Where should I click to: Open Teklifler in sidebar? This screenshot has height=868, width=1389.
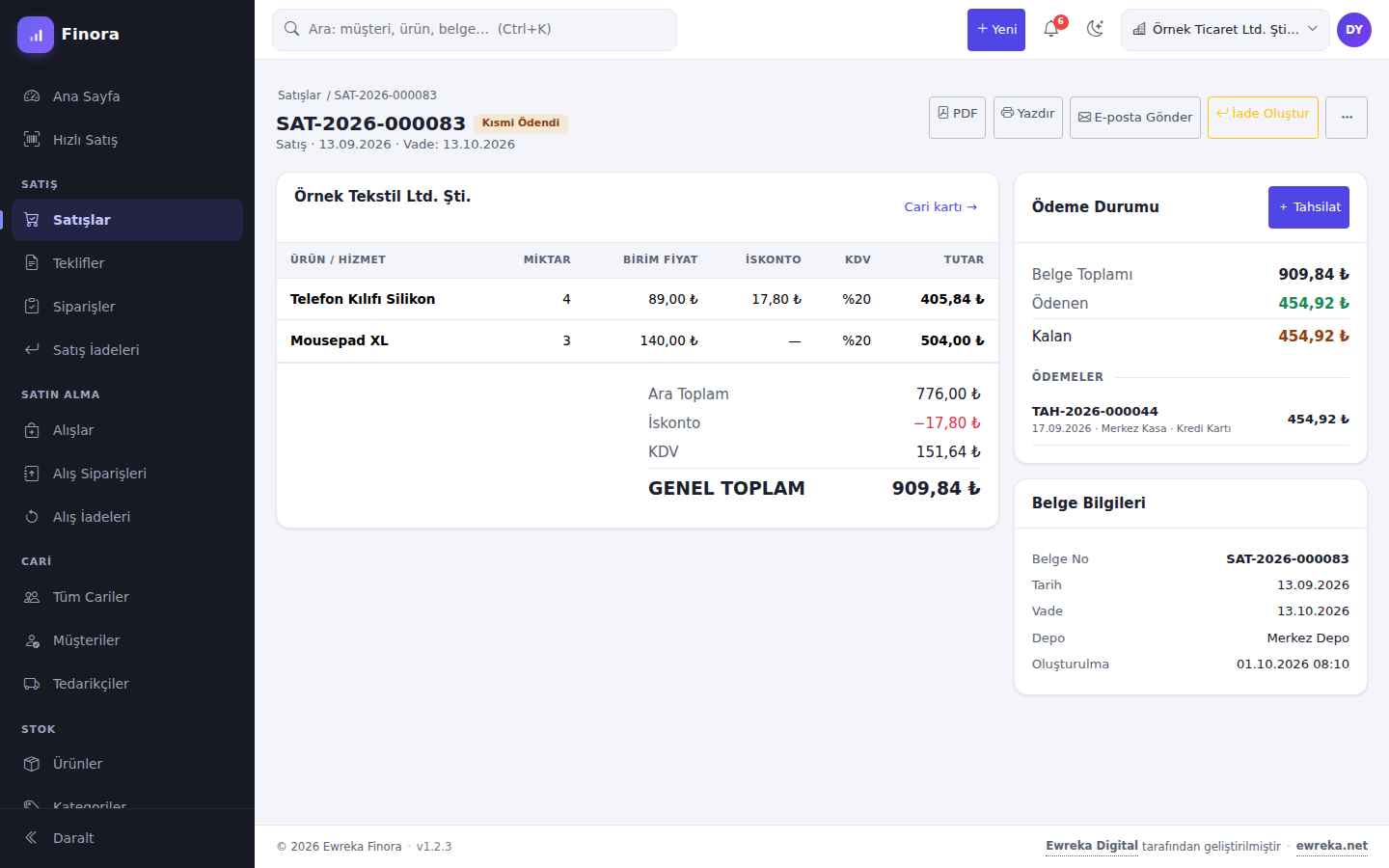tap(127, 263)
